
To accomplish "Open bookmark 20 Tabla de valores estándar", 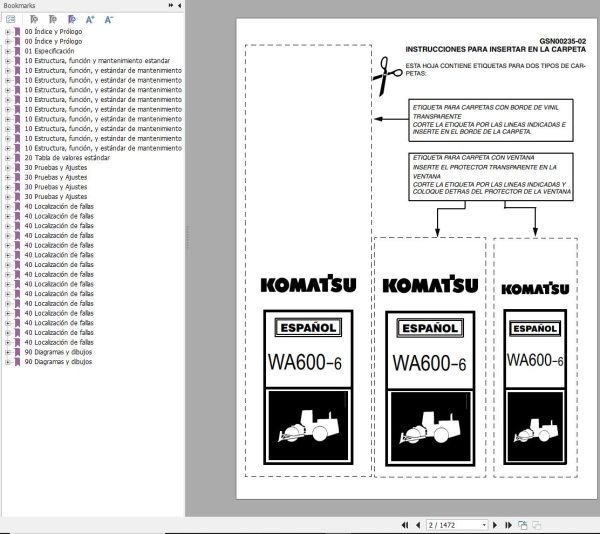I will 67,158.
